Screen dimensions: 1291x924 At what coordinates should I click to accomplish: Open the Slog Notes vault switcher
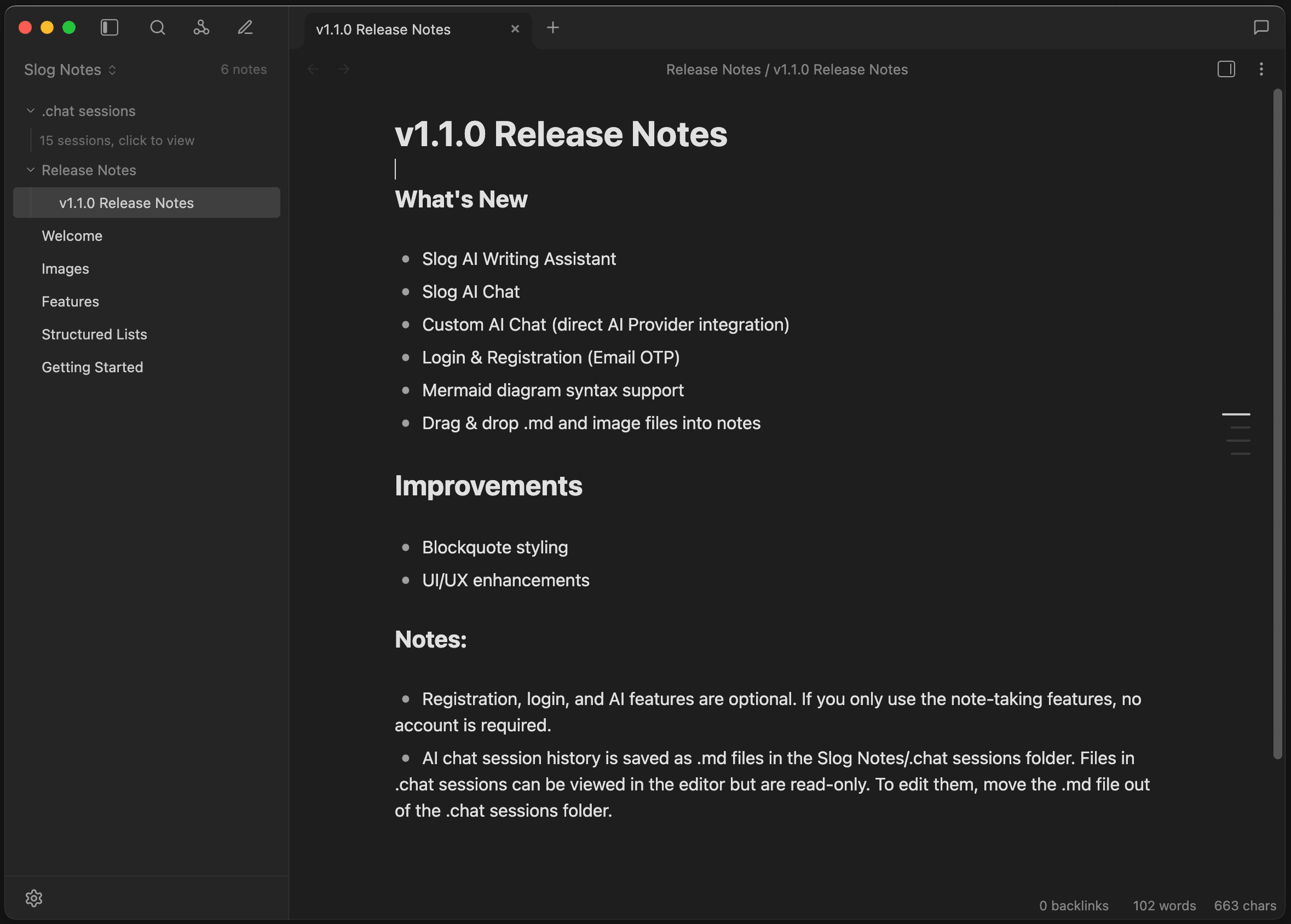[x=70, y=70]
